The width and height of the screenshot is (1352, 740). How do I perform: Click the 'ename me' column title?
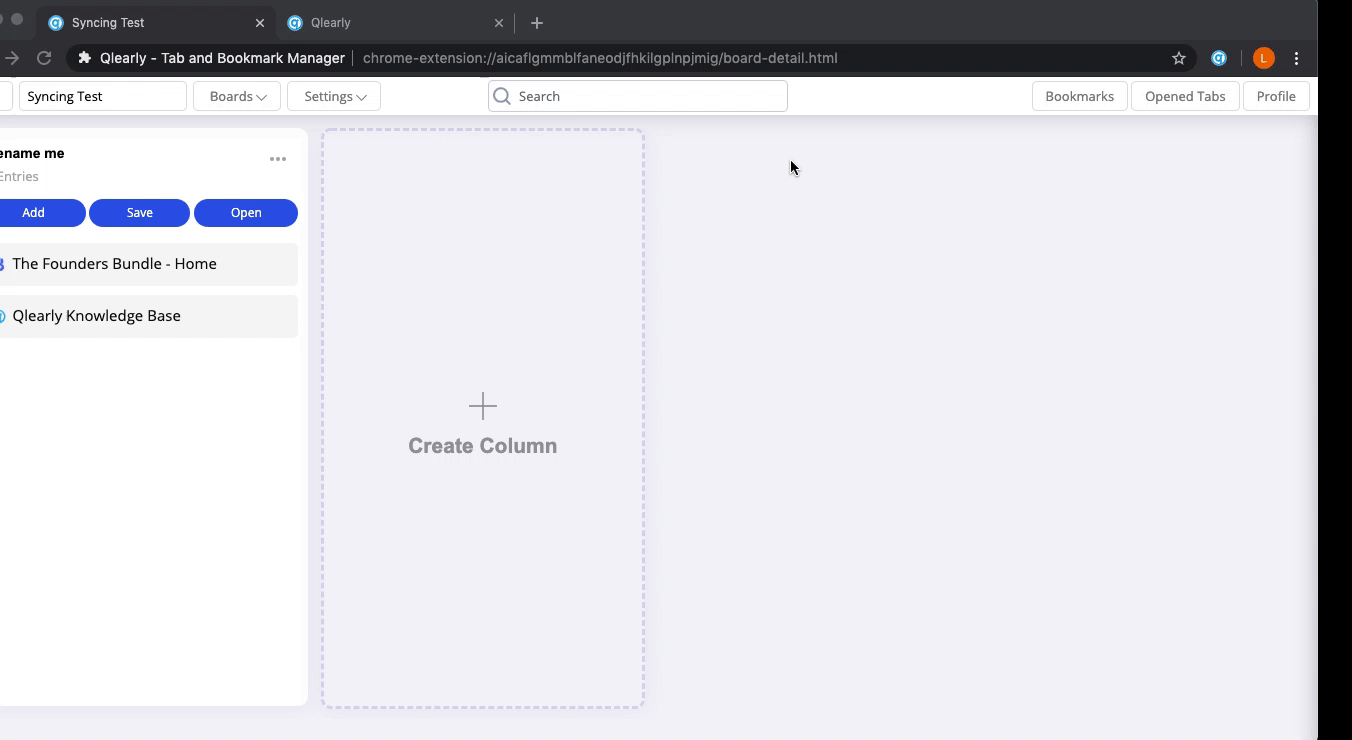coord(32,153)
